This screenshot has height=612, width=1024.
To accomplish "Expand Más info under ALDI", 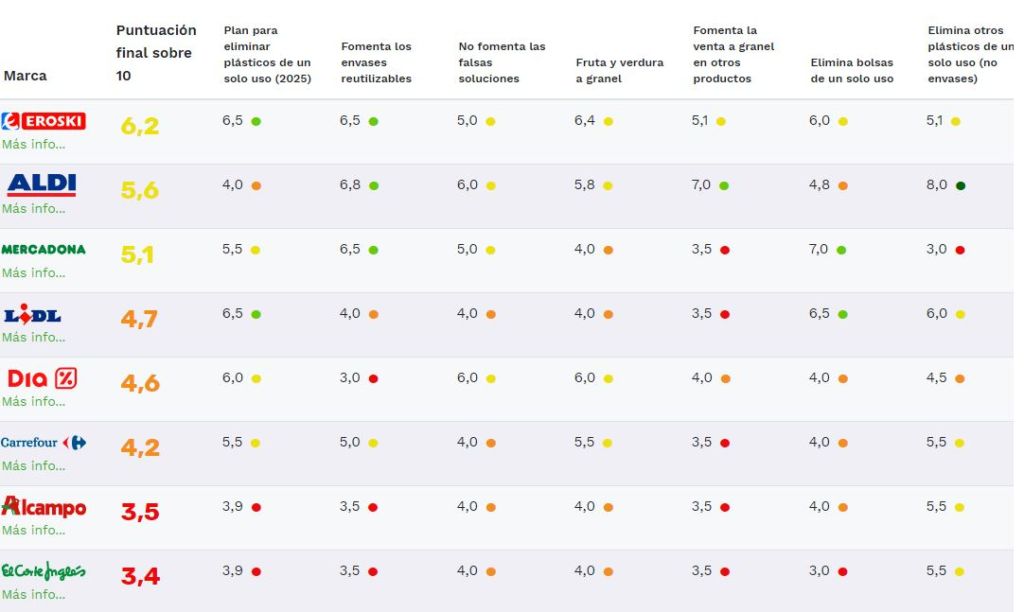I will [33, 208].
